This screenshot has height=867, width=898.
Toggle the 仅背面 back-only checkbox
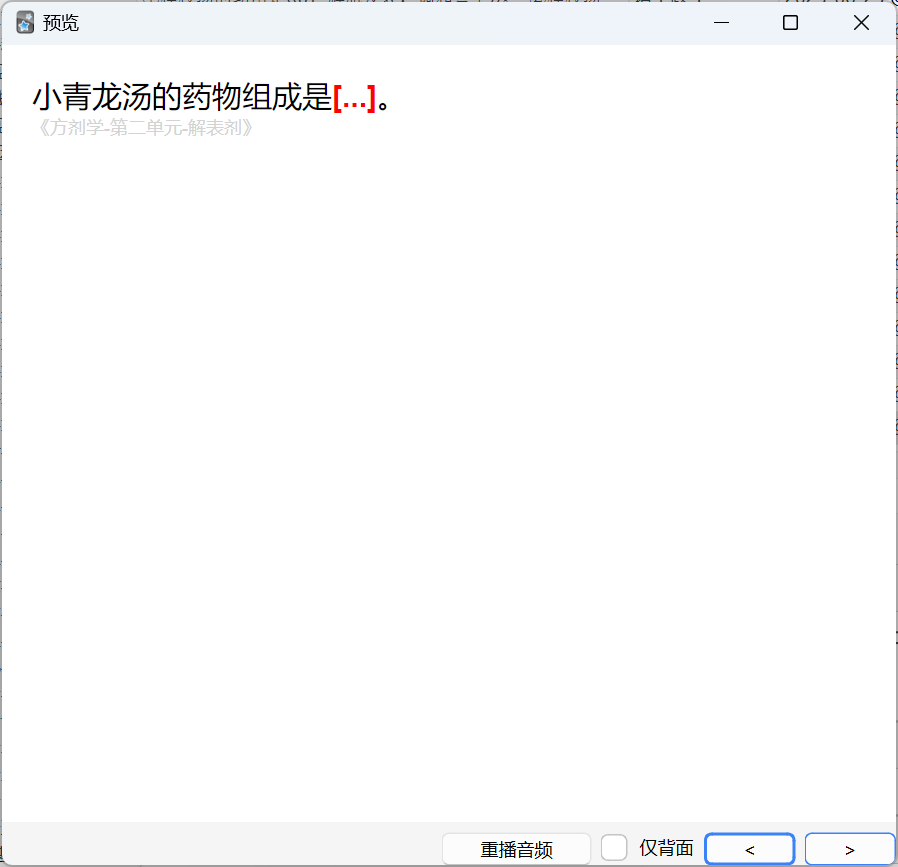coord(614,848)
